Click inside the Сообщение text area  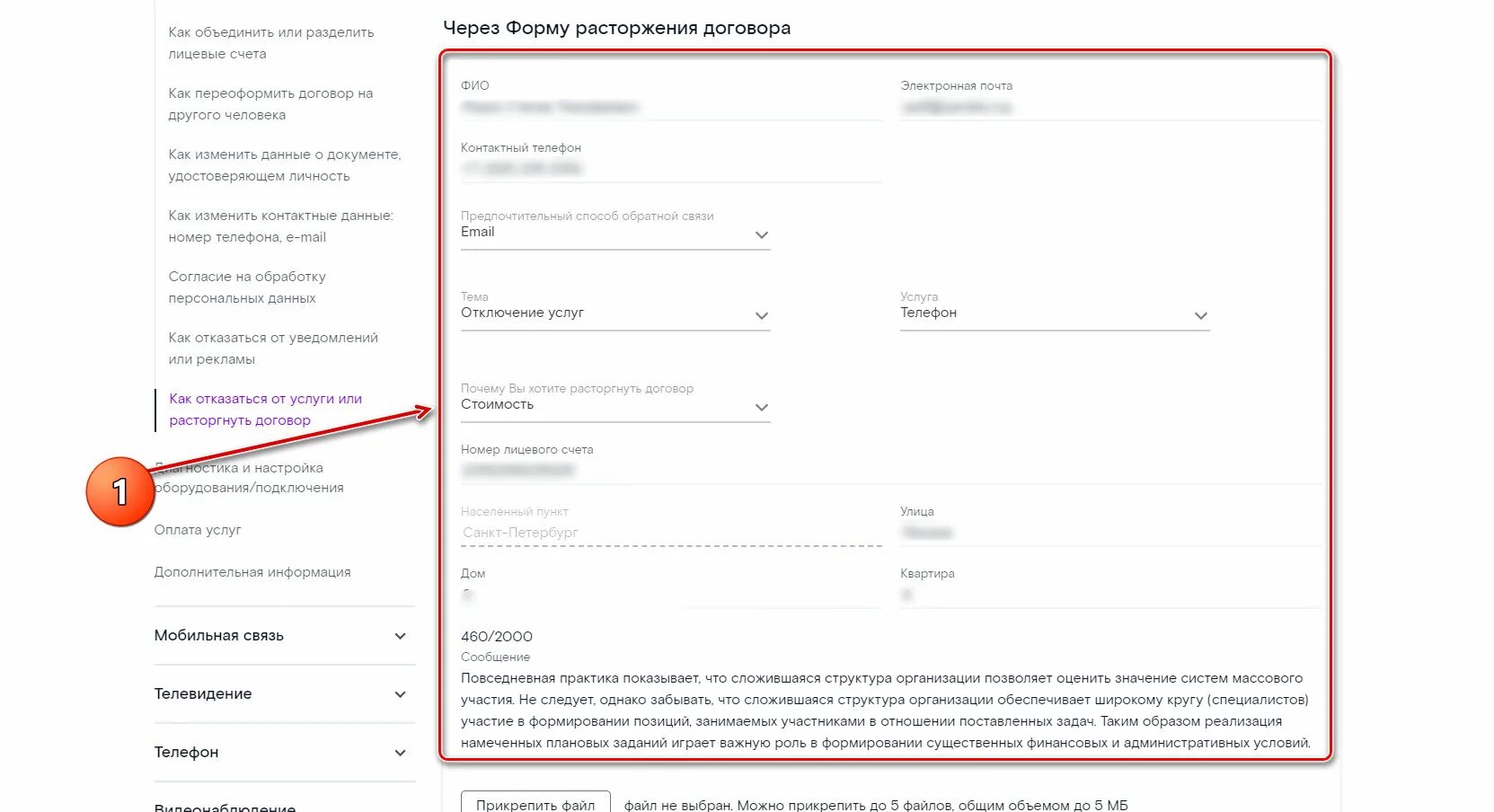click(x=886, y=710)
